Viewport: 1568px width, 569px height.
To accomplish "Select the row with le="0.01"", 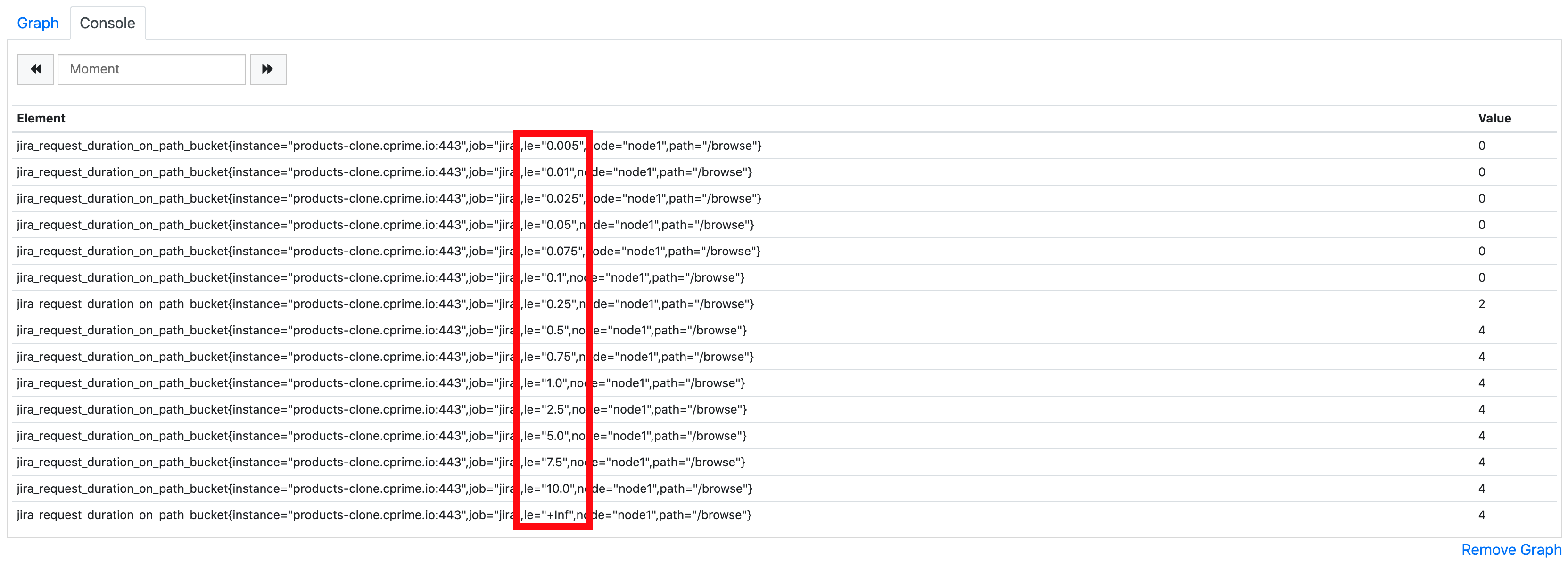I will coord(784,172).
